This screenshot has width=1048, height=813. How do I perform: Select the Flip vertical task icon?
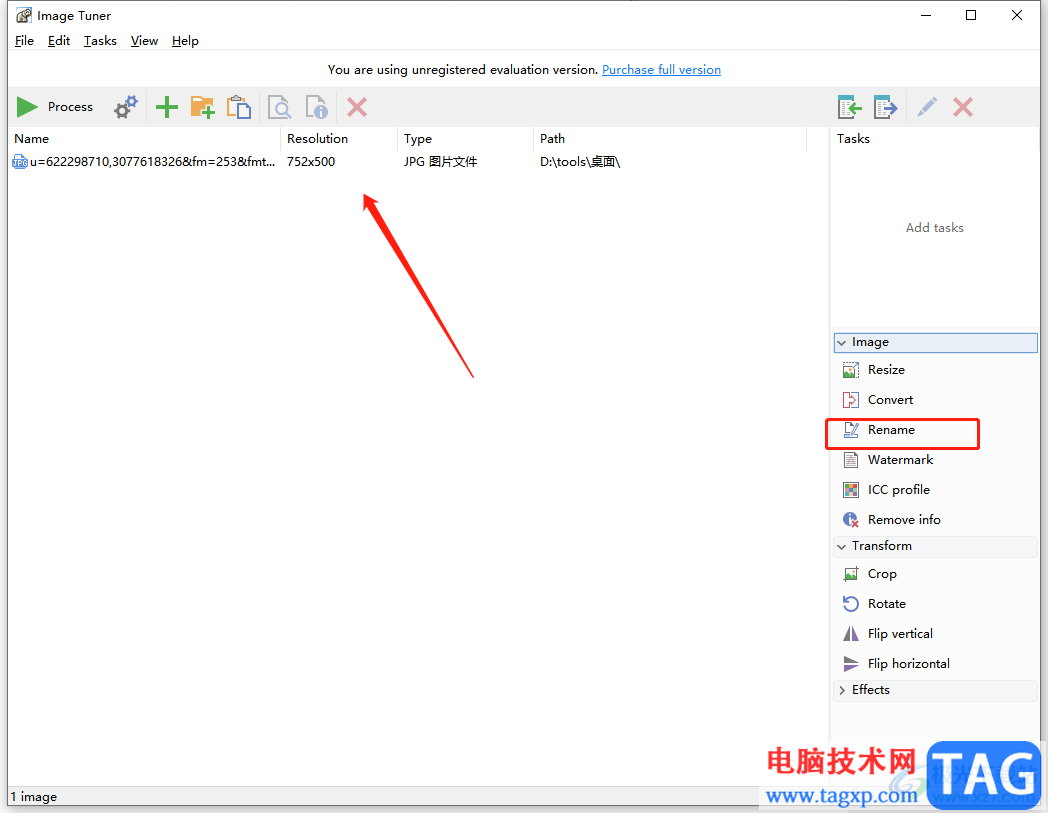[x=850, y=634]
